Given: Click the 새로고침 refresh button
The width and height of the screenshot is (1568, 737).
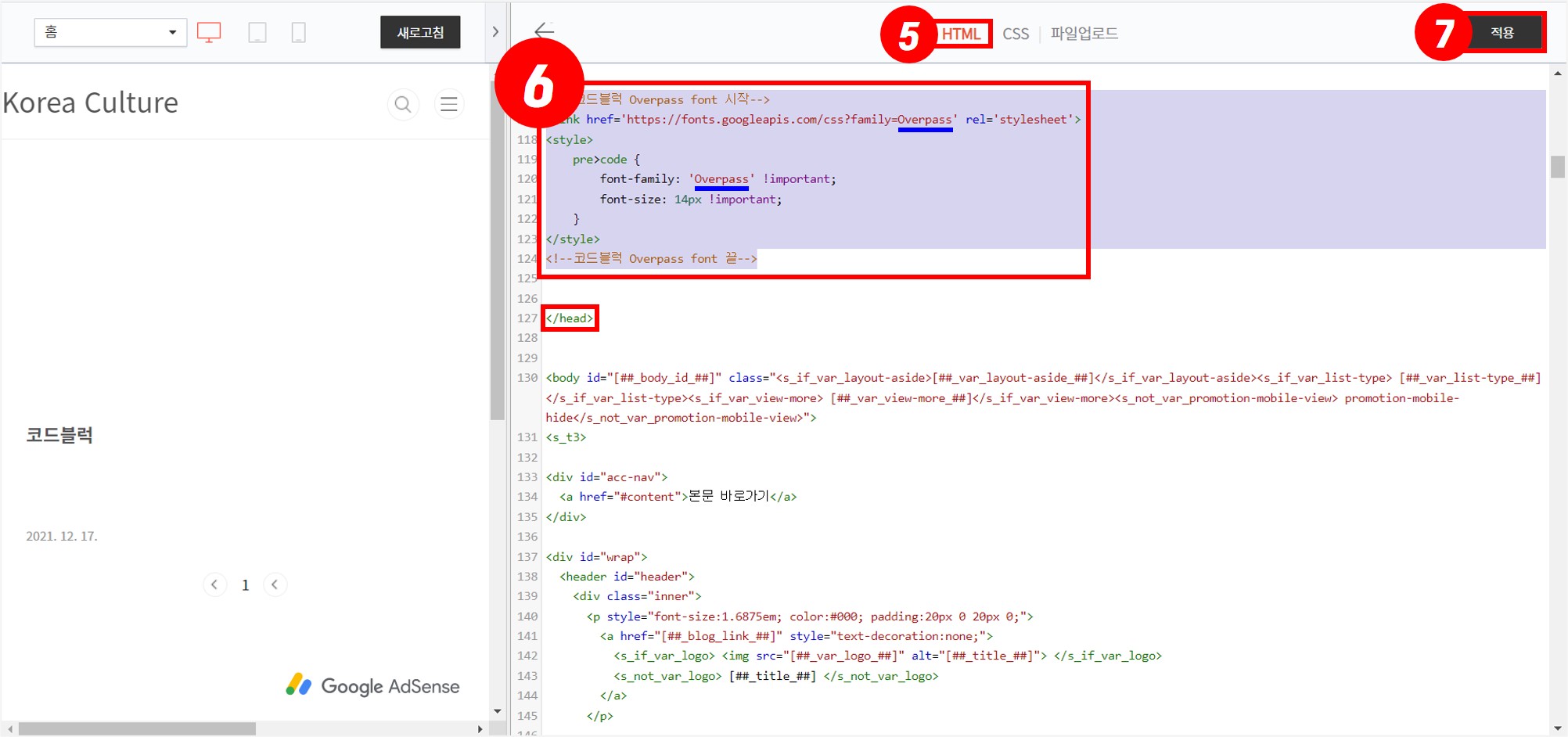Looking at the screenshot, I should 420,32.
